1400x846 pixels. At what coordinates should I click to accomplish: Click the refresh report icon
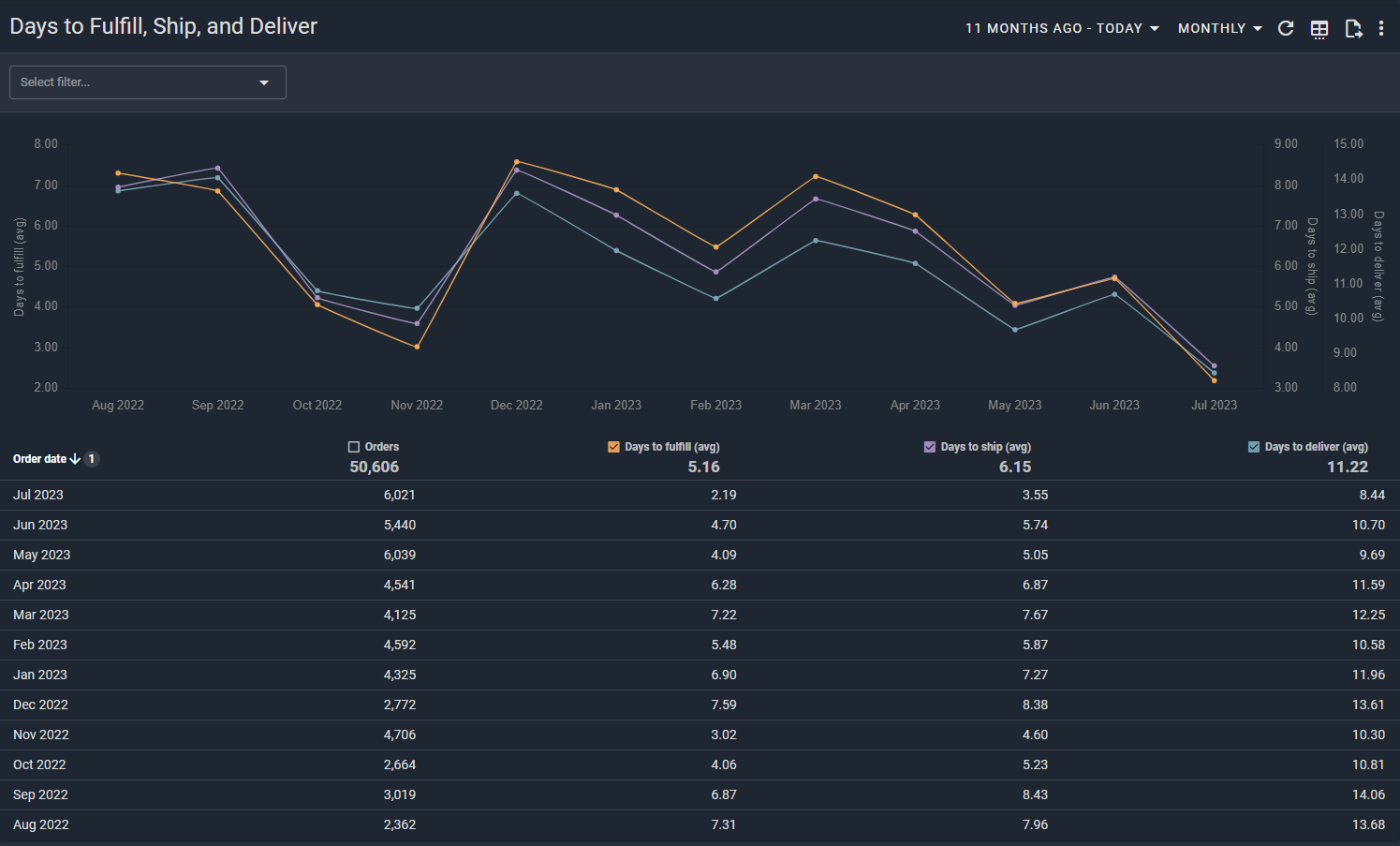coord(1286,28)
